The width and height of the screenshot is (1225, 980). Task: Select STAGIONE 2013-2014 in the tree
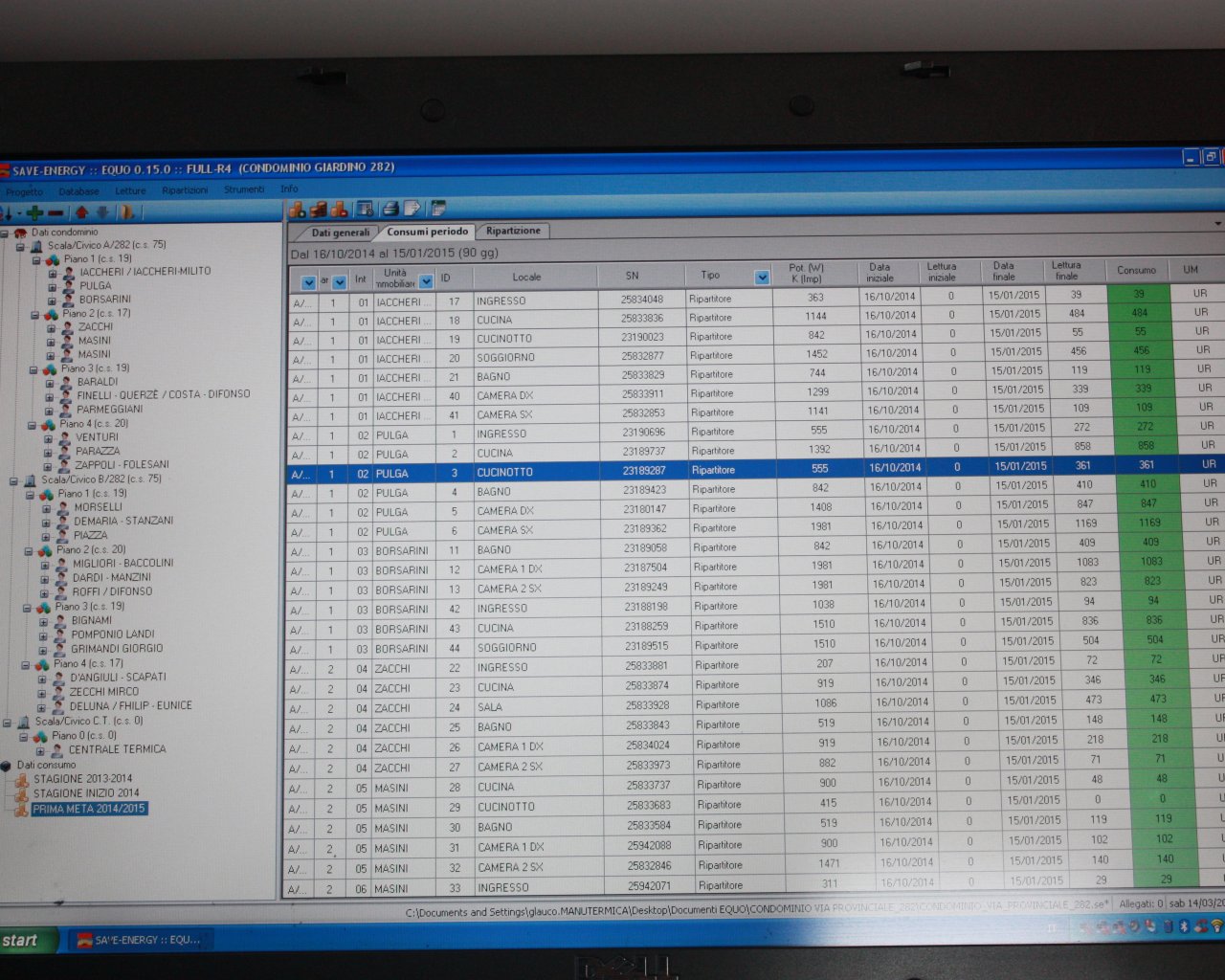[82, 779]
